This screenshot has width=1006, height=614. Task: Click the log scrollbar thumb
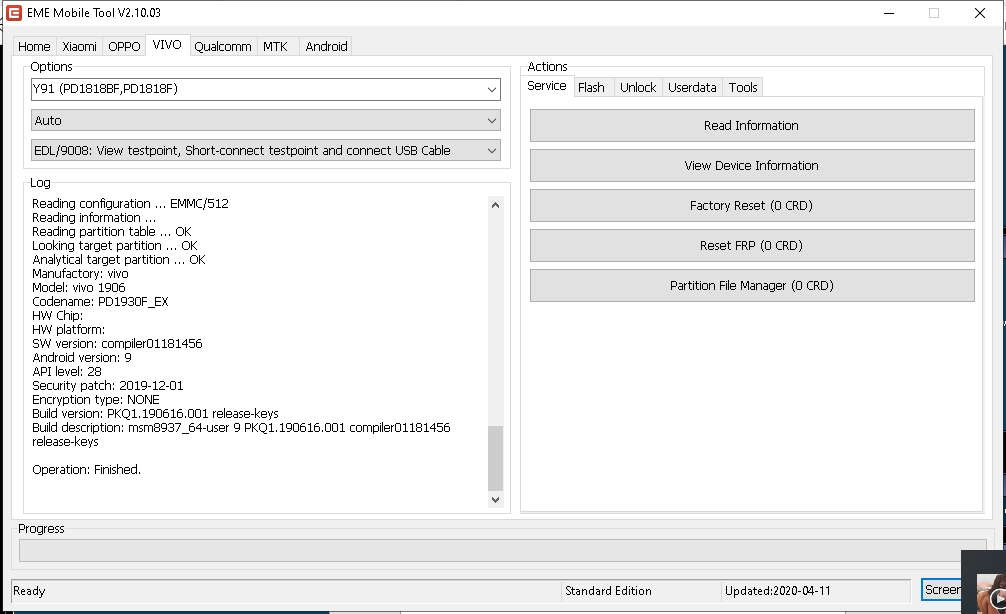click(495, 457)
